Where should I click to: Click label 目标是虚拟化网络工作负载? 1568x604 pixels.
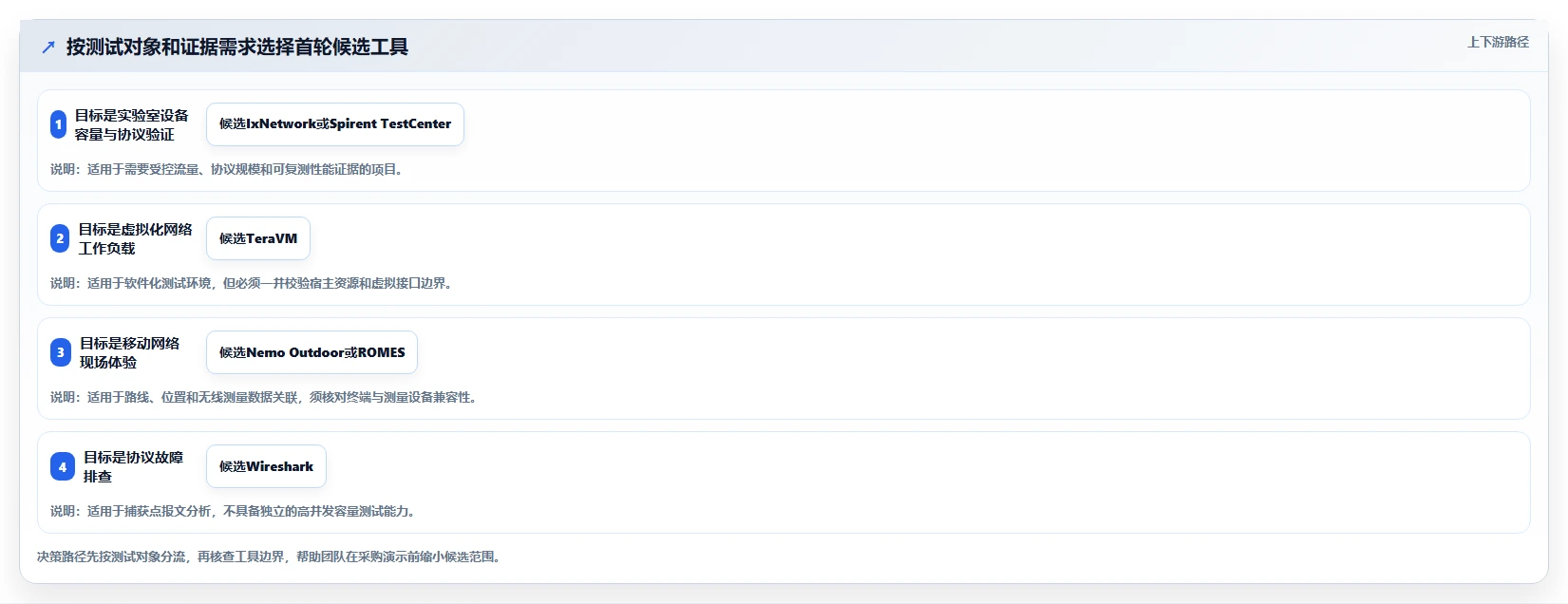[135, 238]
